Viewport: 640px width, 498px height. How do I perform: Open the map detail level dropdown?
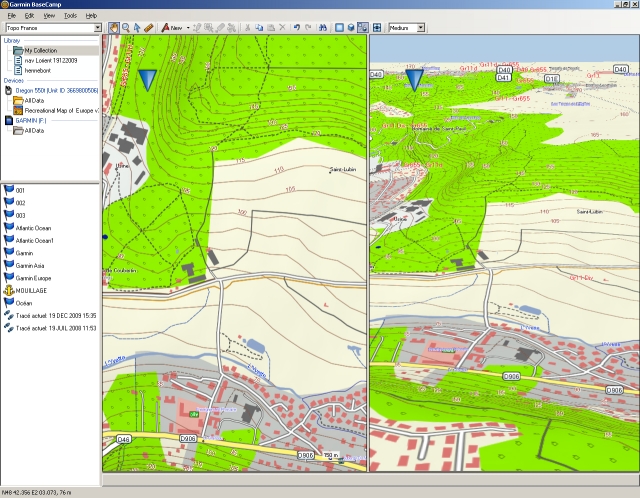(x=421, y=28)
